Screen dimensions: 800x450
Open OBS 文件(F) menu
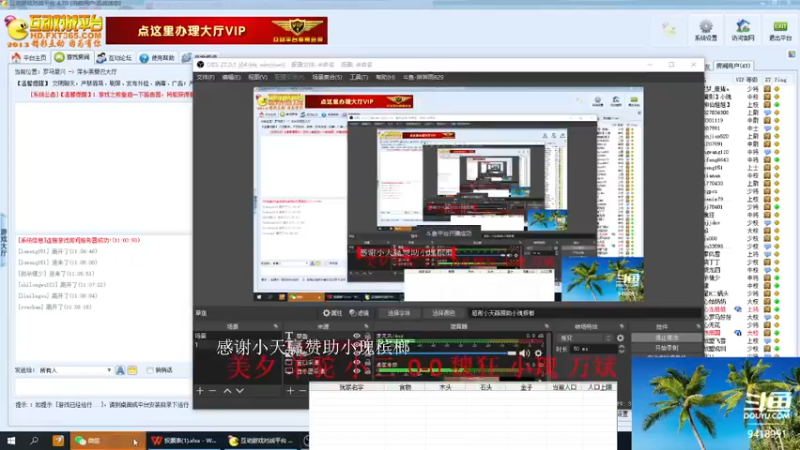[205, 77]
